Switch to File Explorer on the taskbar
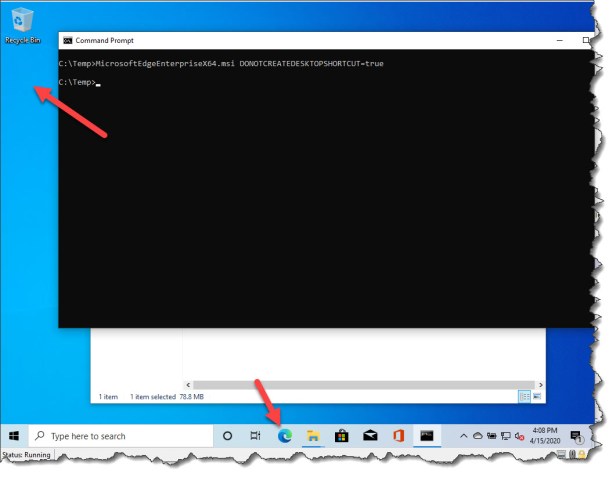Image resolution: width=616 pixels, height=477 pixels. point(313,436)
